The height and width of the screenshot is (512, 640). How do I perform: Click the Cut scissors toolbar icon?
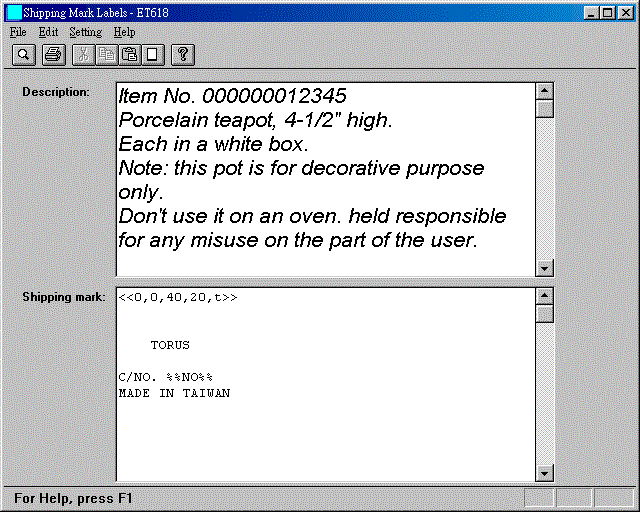point(85,54)
